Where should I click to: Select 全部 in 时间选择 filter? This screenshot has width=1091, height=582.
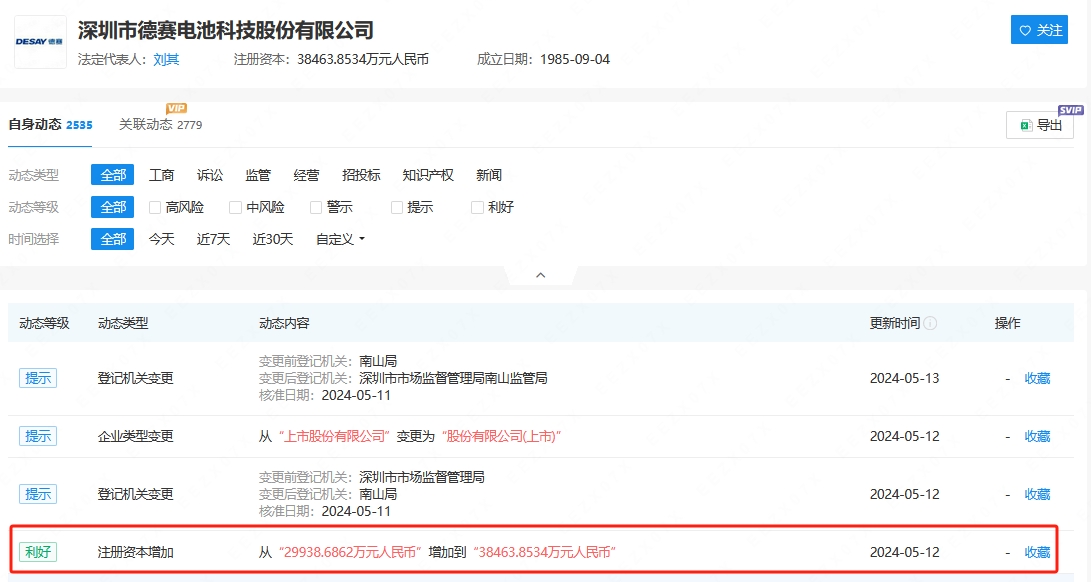[x=113, y=239]
